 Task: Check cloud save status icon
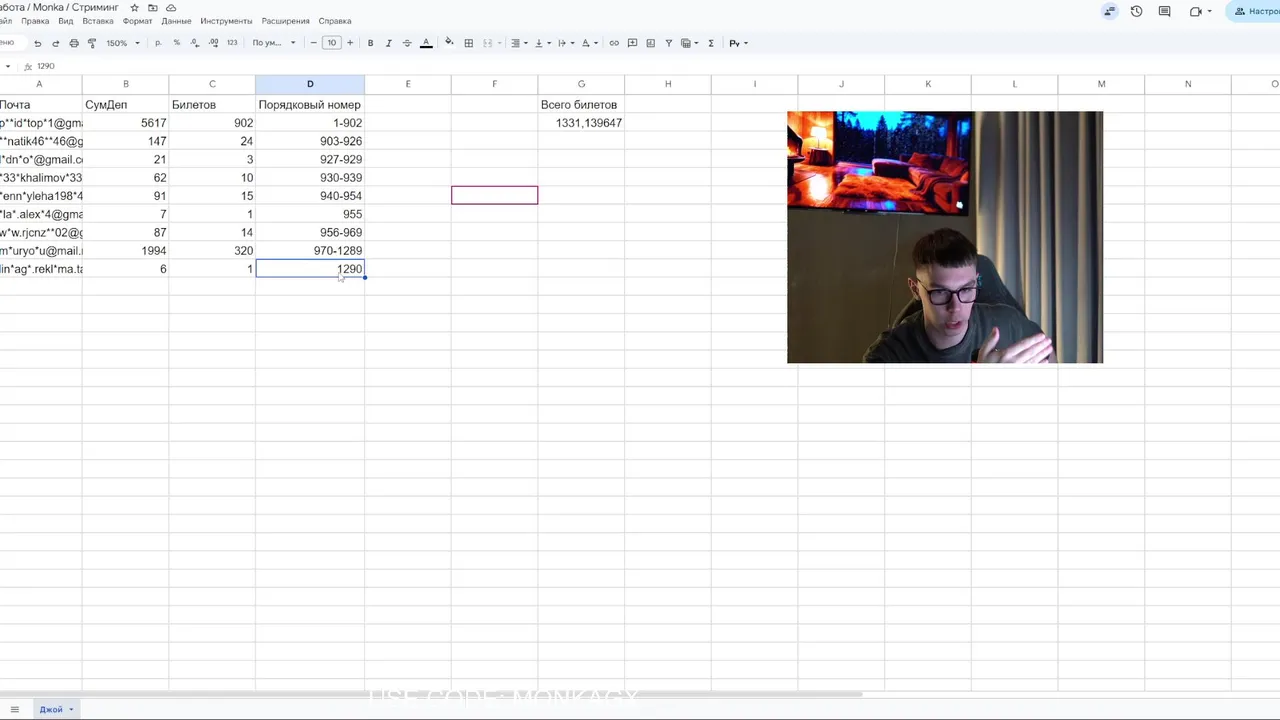tap(171, 8)
